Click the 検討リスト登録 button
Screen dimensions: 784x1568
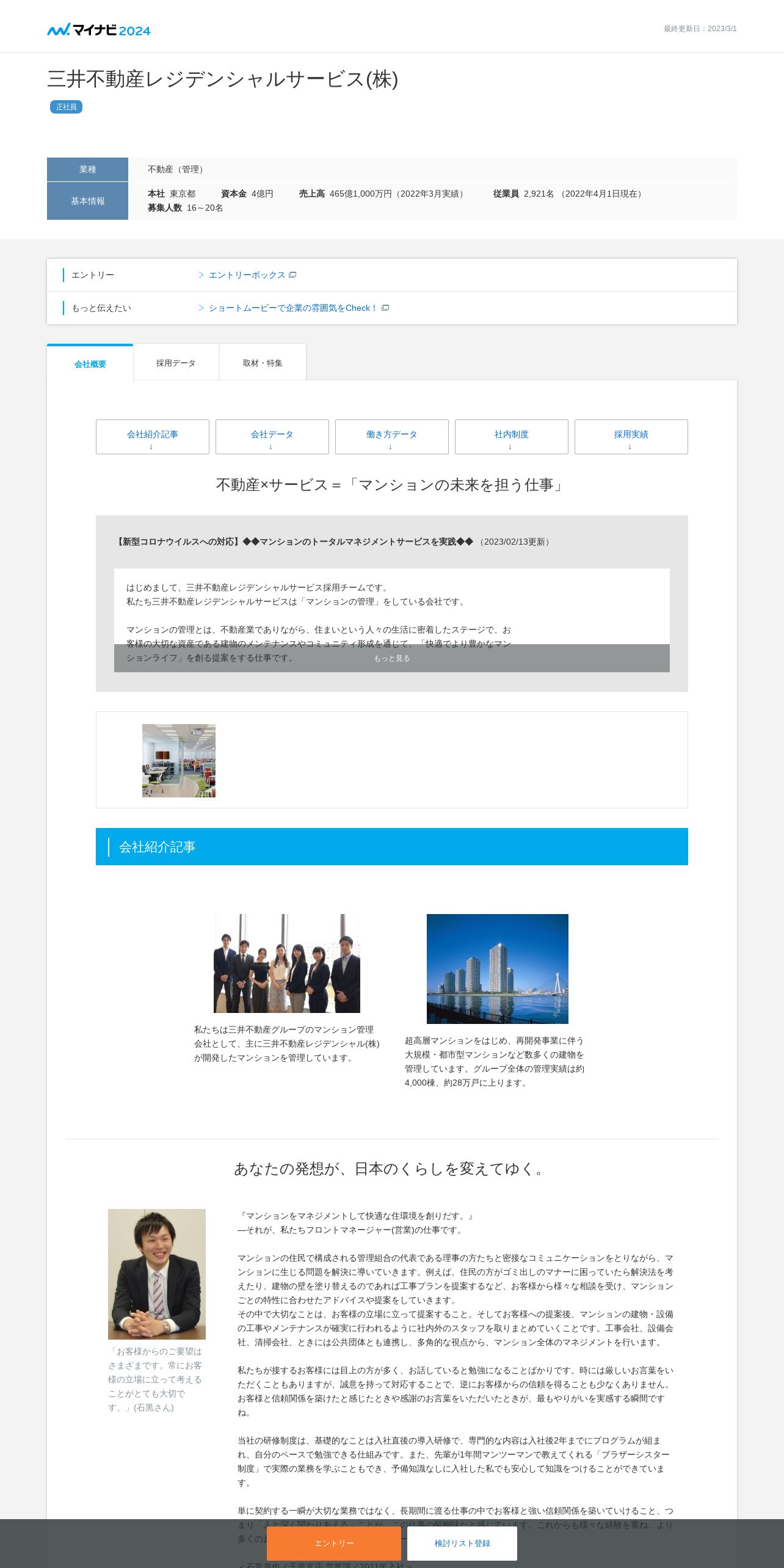(x=462, y=1544)
